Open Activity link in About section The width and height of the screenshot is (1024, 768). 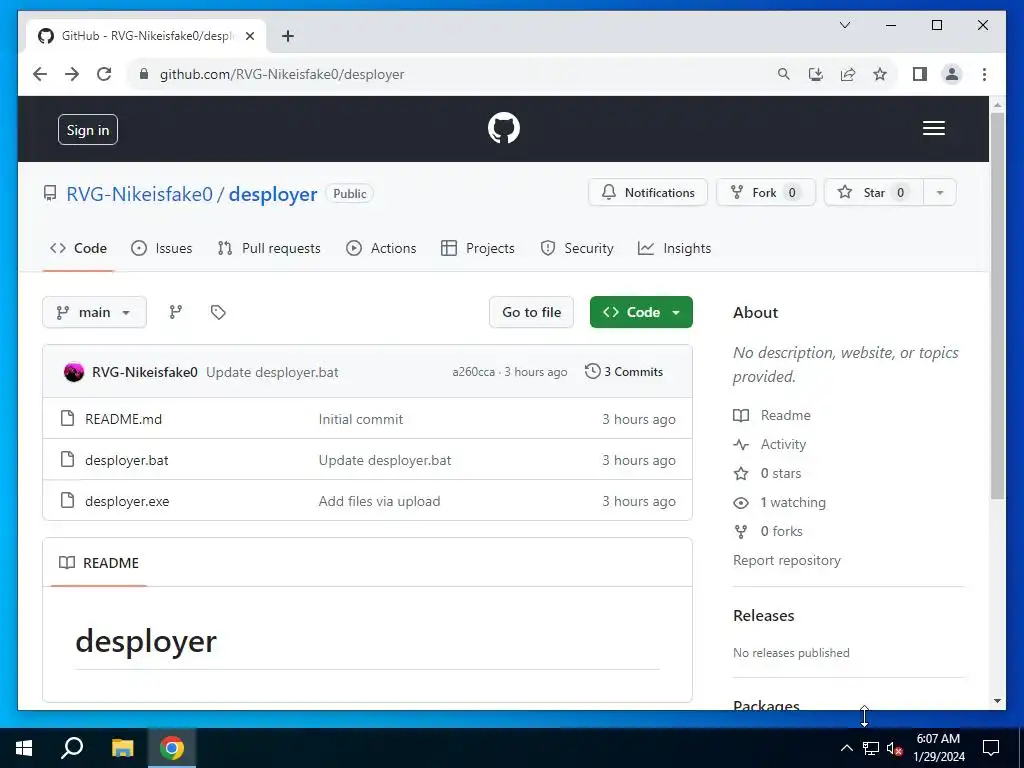[770, 444]
